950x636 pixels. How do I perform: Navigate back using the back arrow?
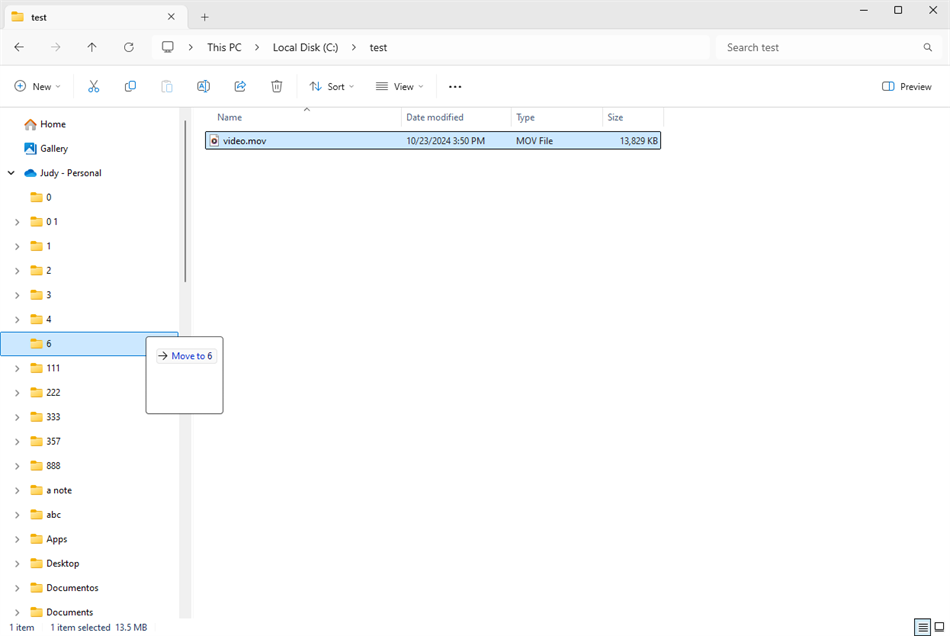(19, 47)
